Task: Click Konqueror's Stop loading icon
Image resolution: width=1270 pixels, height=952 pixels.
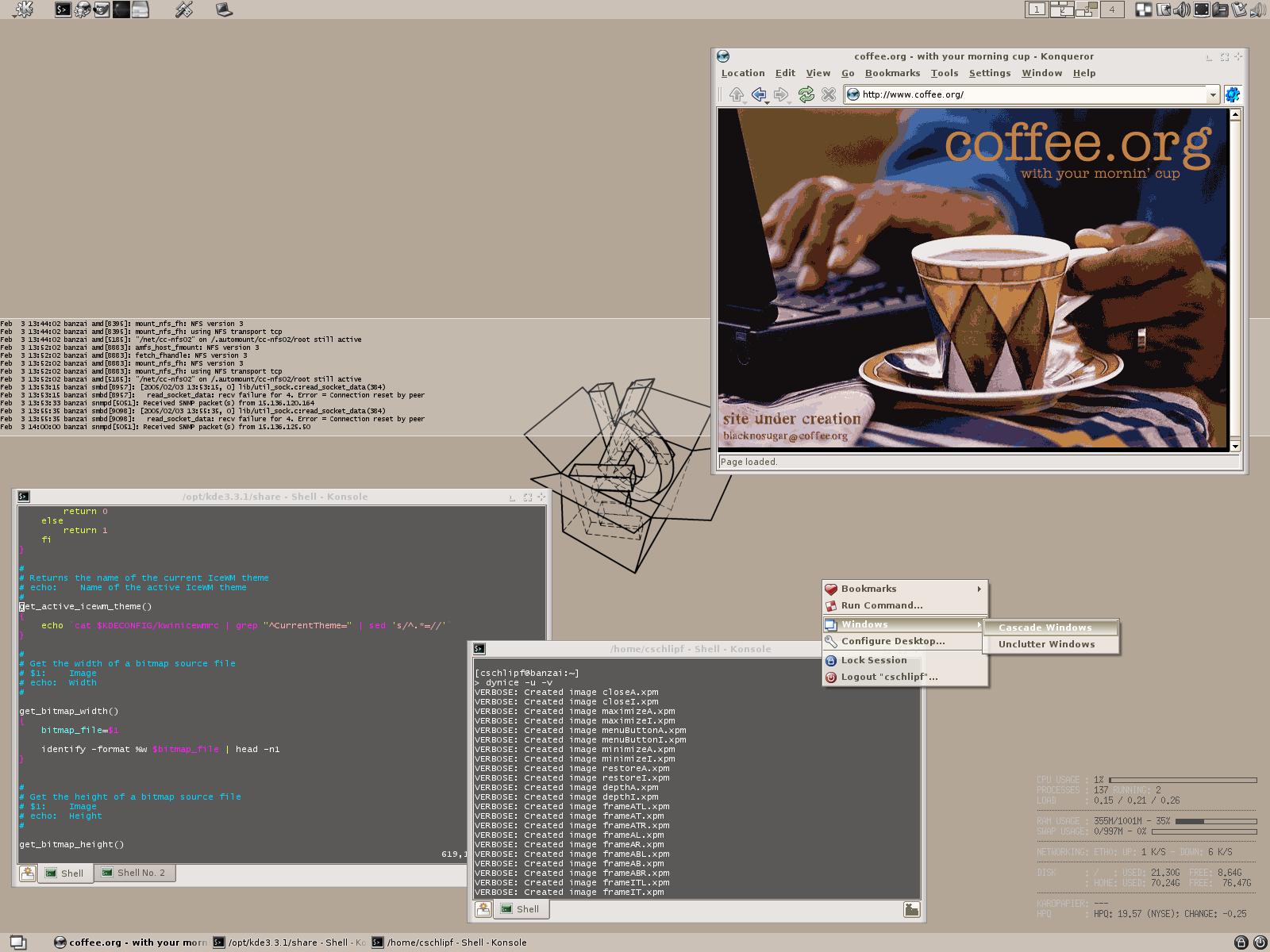Action: click(829, 94)
